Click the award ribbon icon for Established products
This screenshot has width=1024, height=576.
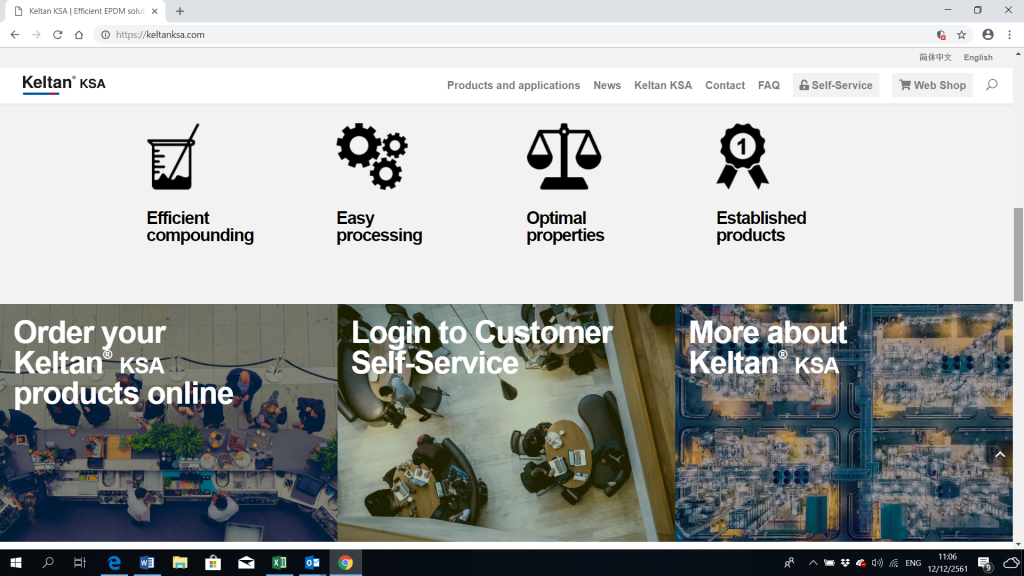(x=743, y=157)
